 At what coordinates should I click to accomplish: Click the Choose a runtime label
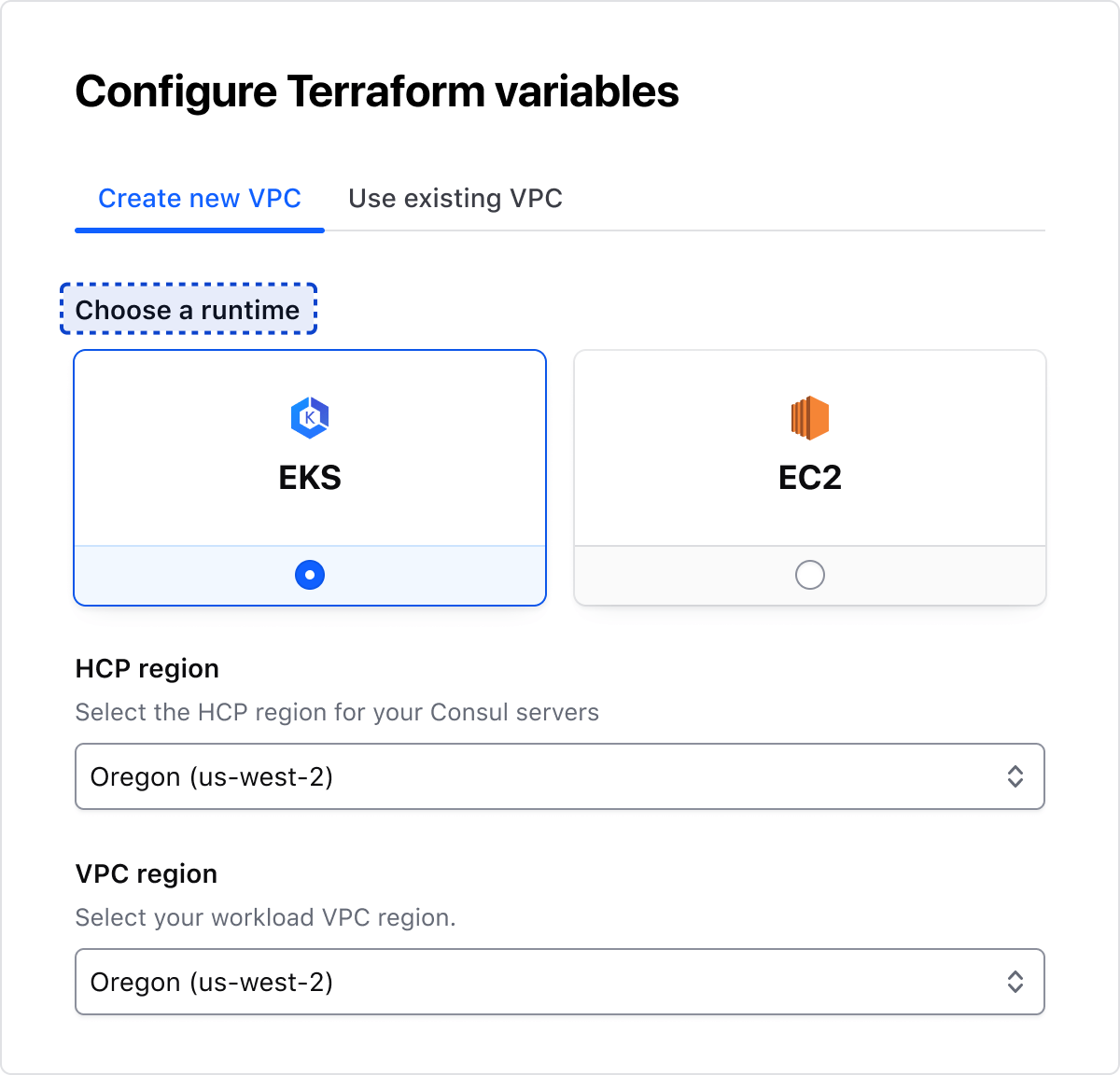click(188, 310)
